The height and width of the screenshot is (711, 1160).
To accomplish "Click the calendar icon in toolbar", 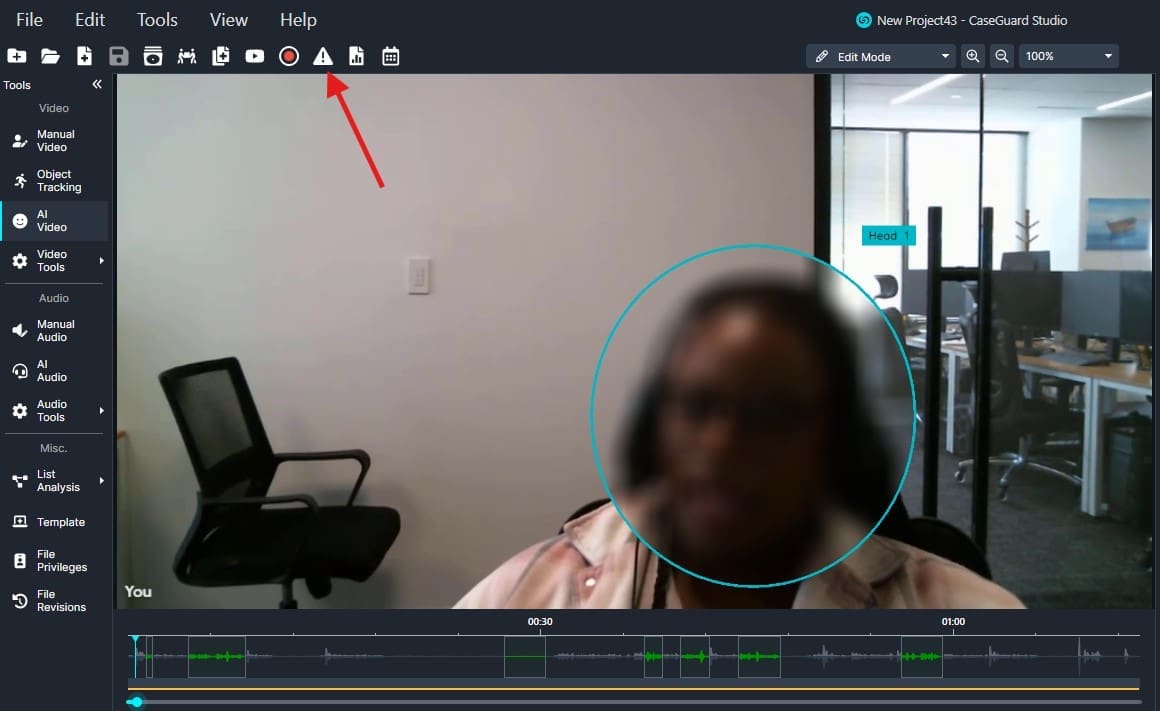I will (x=391, y=57).
